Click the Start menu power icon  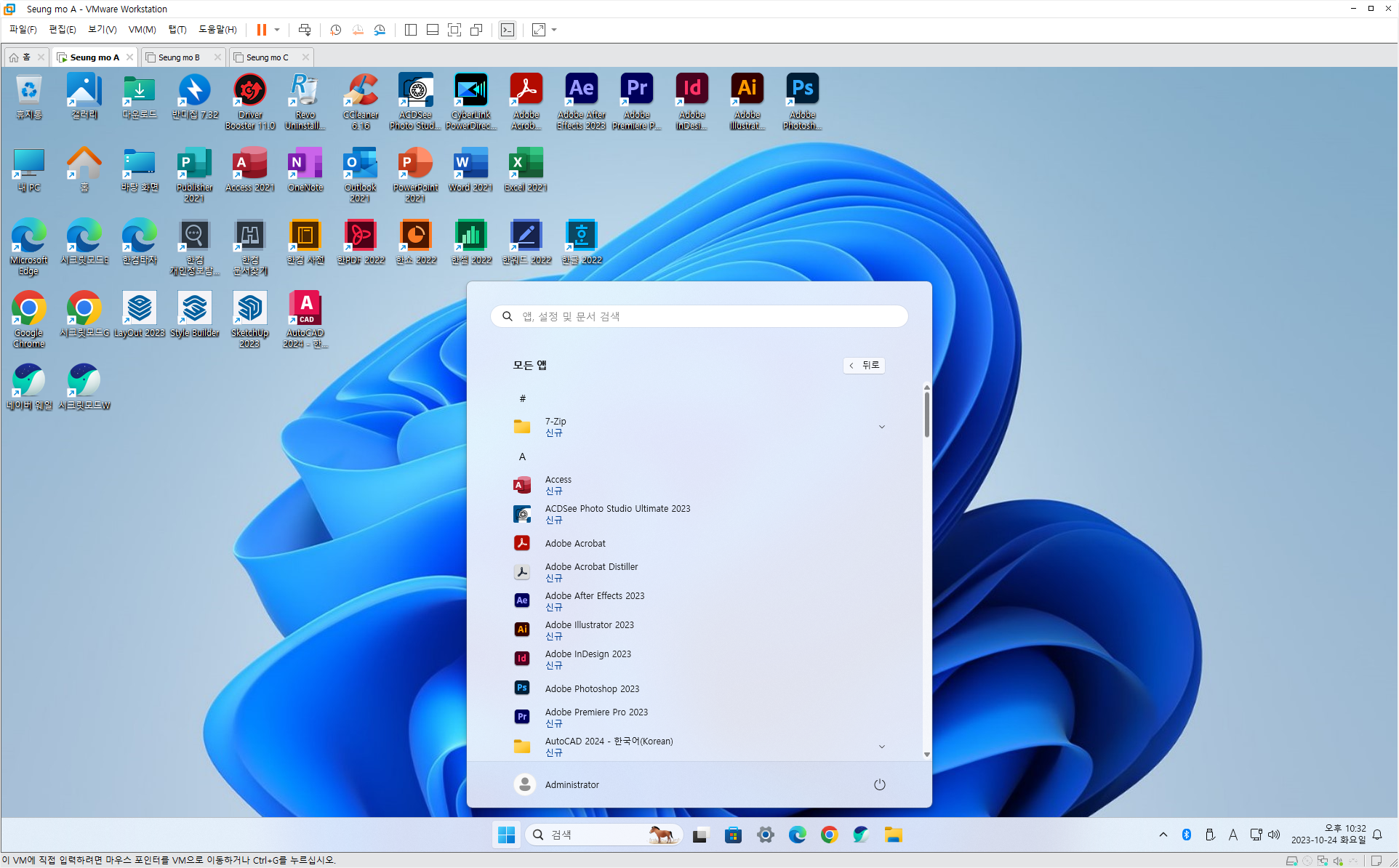tap(879, 784)
